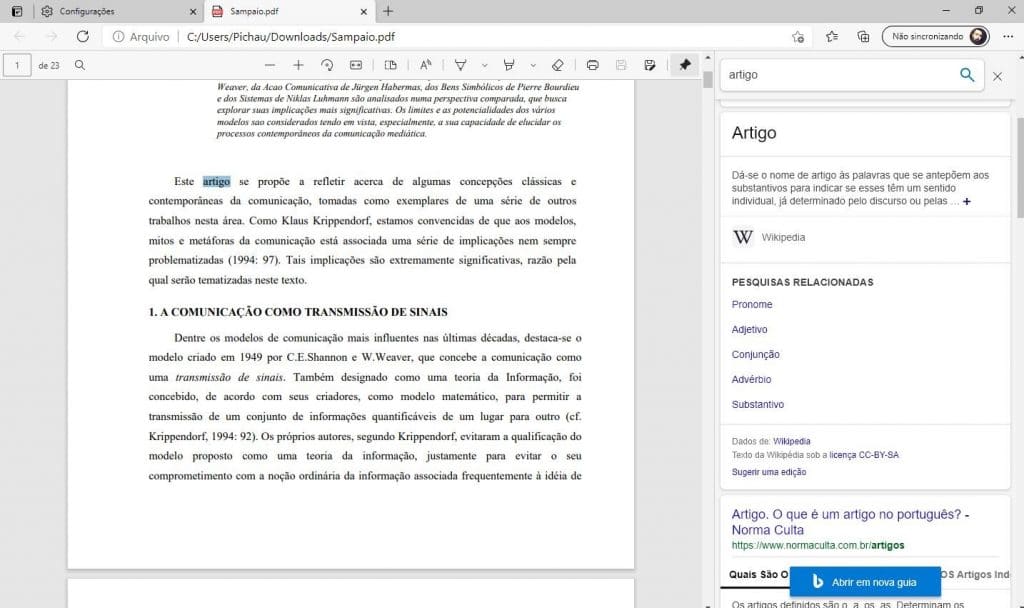
Task: Select the Highlight marker tool
Action: coord(509,65)
